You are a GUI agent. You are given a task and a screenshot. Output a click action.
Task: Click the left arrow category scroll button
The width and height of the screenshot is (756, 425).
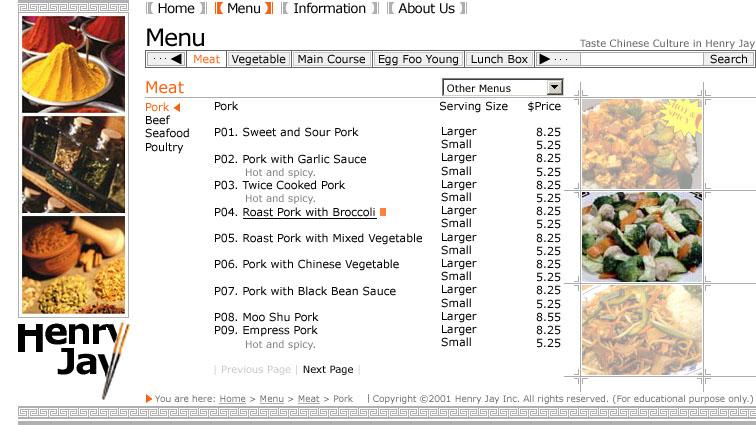[x=166, y=59]
